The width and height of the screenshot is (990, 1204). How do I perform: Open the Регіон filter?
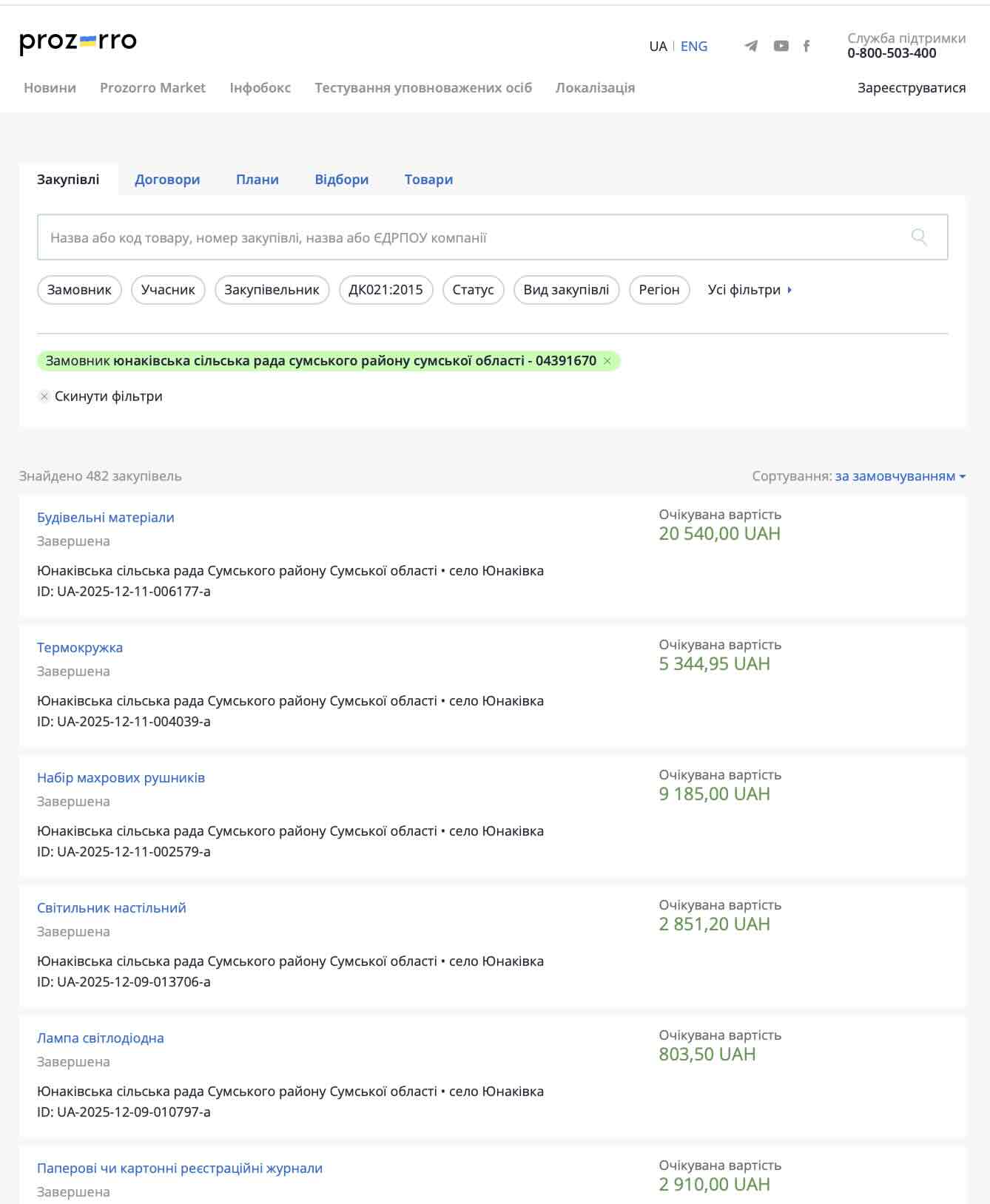[x=659, y=290]
